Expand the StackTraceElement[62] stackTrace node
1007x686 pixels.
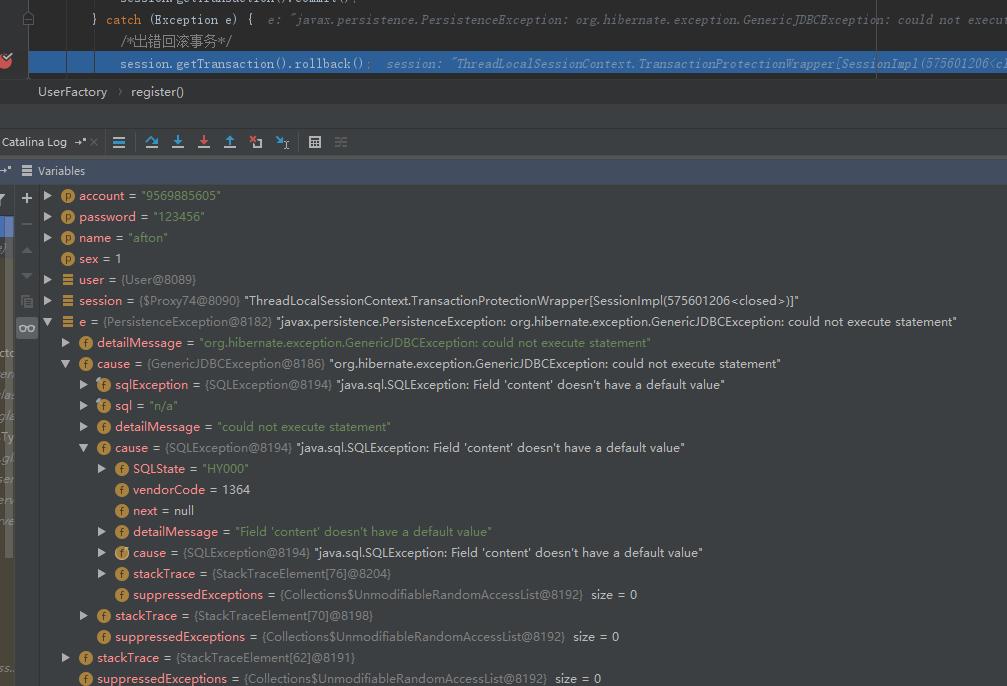(x=66, y=658)
